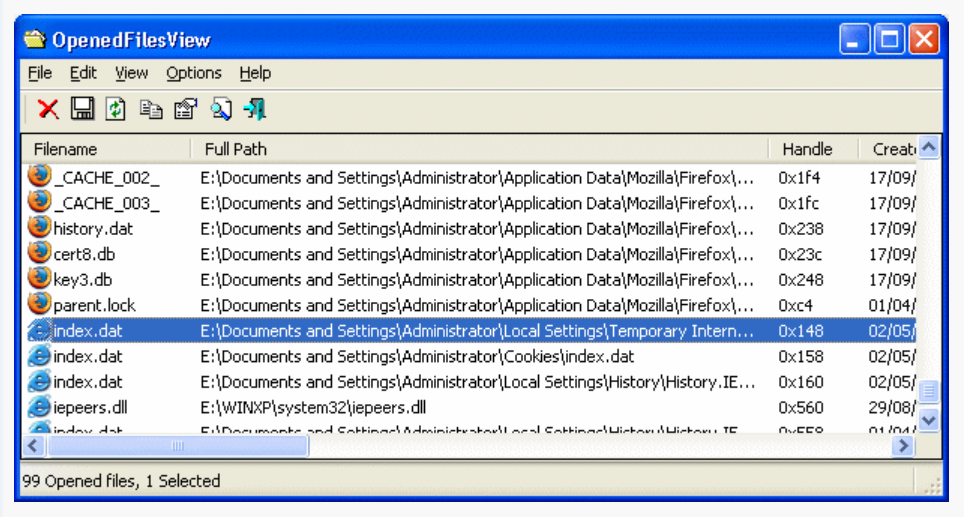Click handle value 0x248
The height and width of the screenshot is (517, 964).
pyautogui.click(x=800, y=280)
